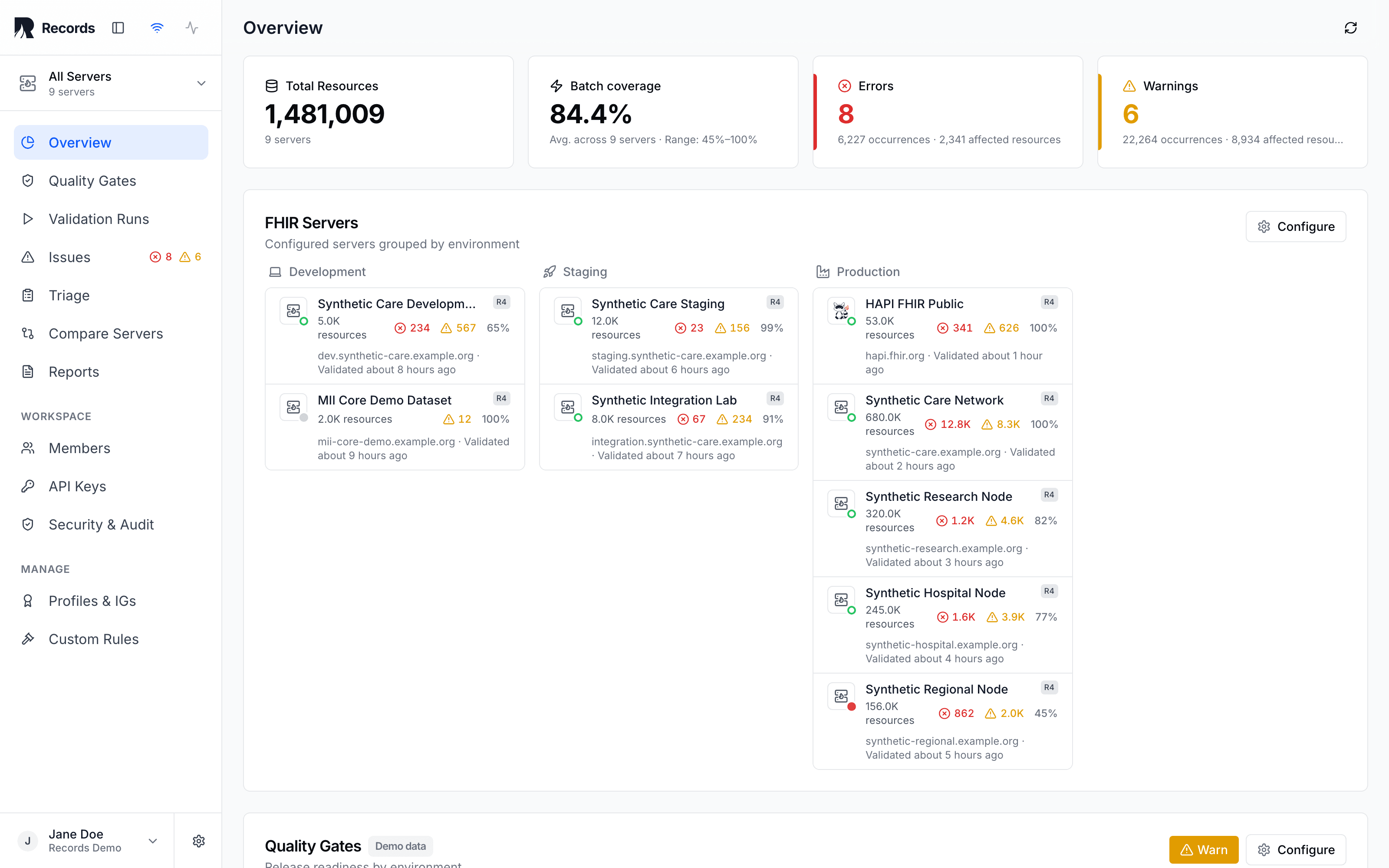Open Validation Runs page
This screenshot has width=1389, height=868.
[111, 219]
